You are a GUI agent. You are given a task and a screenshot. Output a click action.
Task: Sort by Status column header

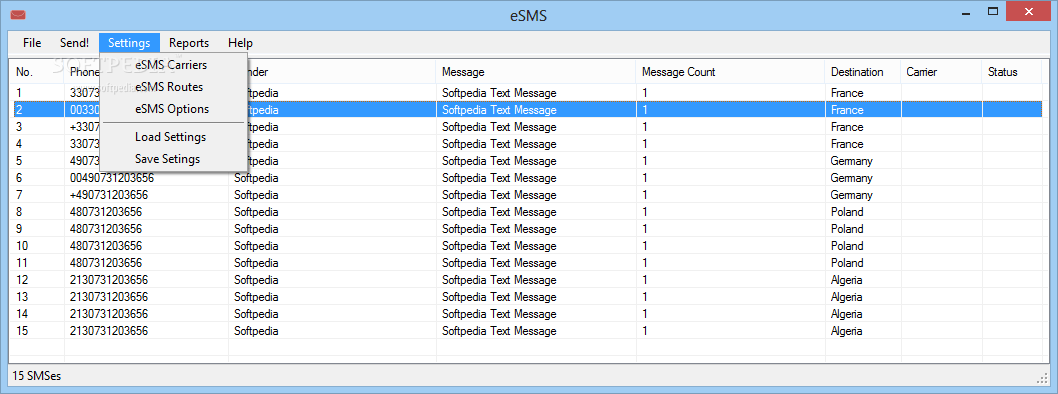[1011, 72]
